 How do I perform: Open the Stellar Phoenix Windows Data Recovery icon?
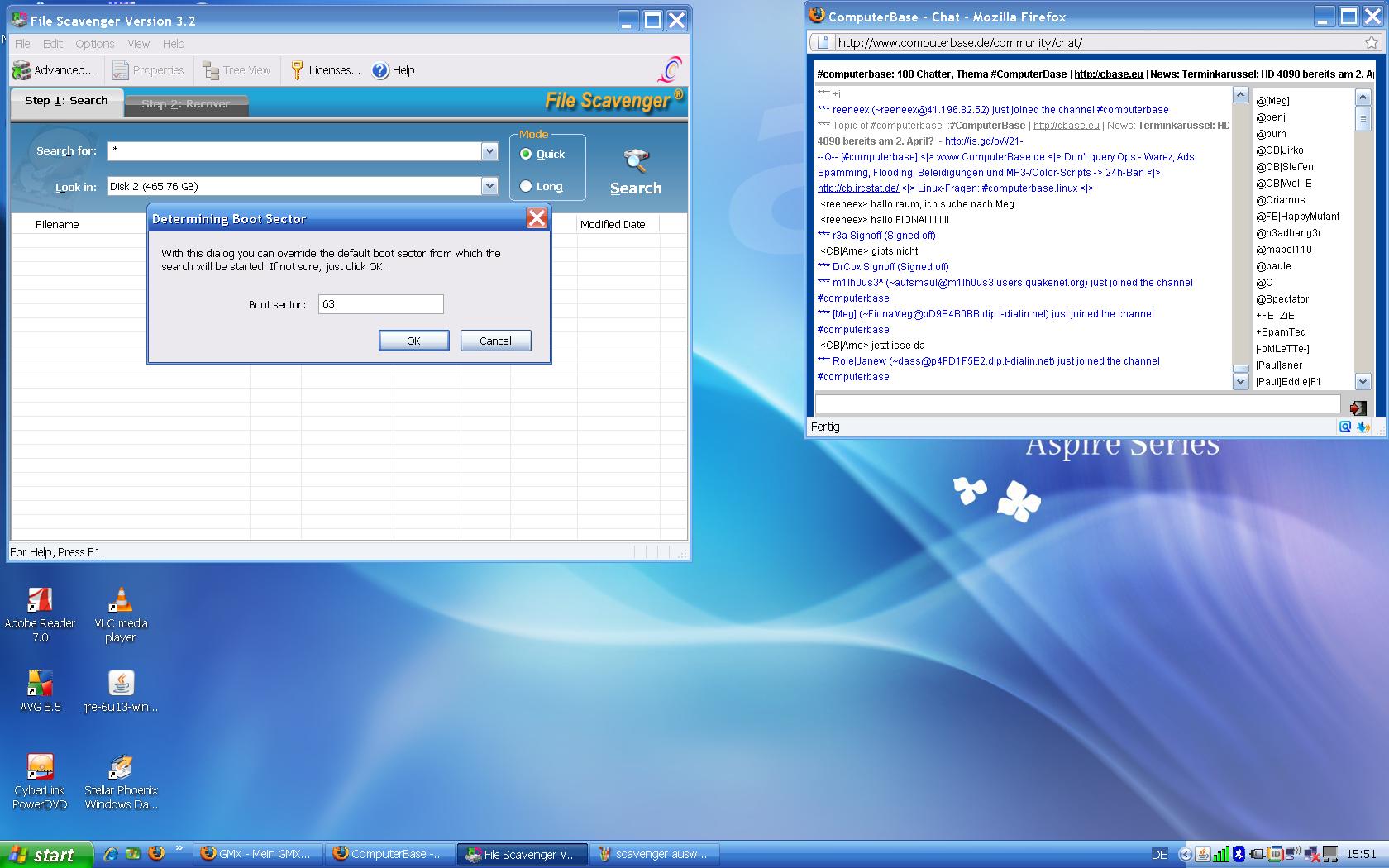tap(121, 782)
